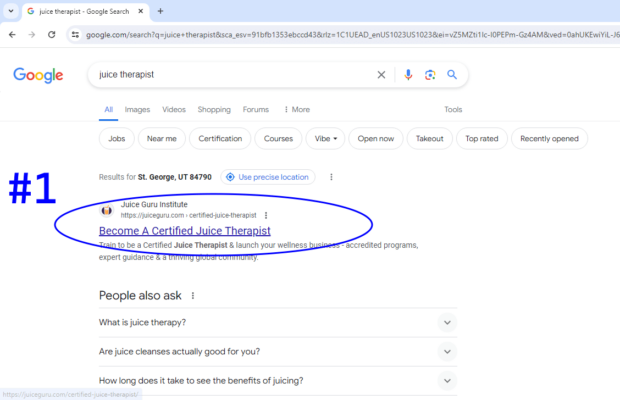
Task: Open a new browser tab
Action: click(x=160, y=11)
